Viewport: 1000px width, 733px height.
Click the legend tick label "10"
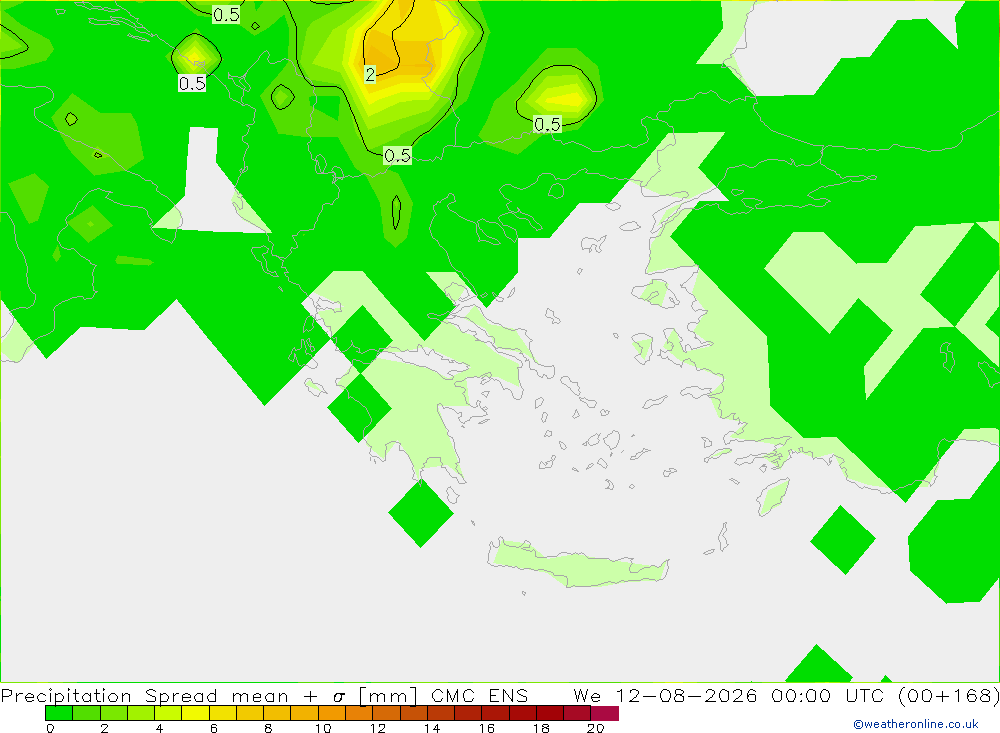pyautogui.click(x=323, y=728)
